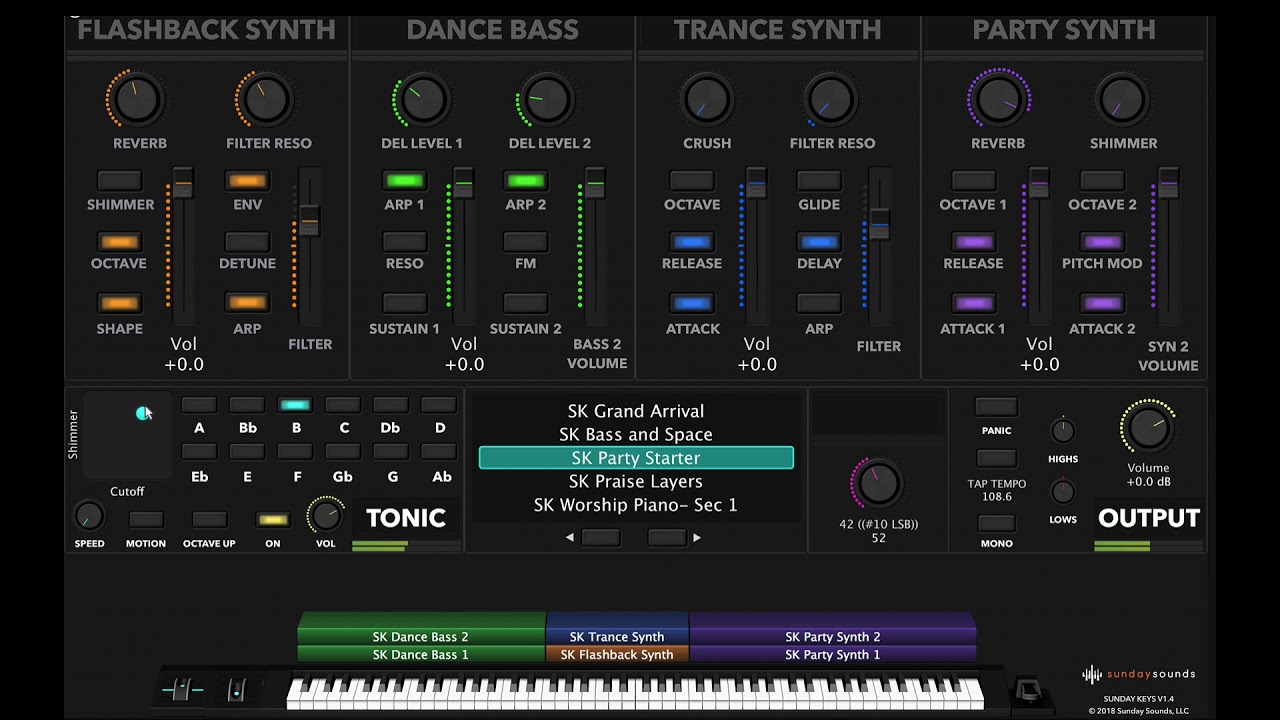Disable ARP 2 on Dance Bass
The image size is (1280, 720).
pyautogui.click(x=525, y=181)
